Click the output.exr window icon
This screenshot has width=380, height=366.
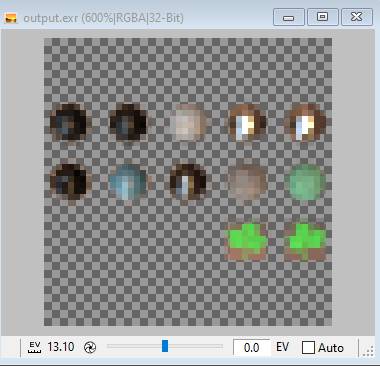11,18
